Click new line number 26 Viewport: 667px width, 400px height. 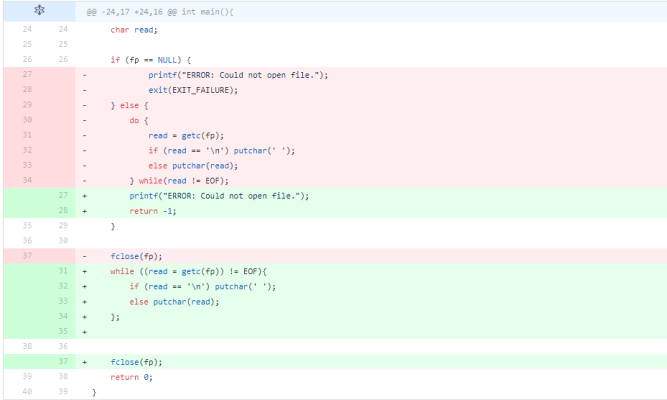pos(63,59)
